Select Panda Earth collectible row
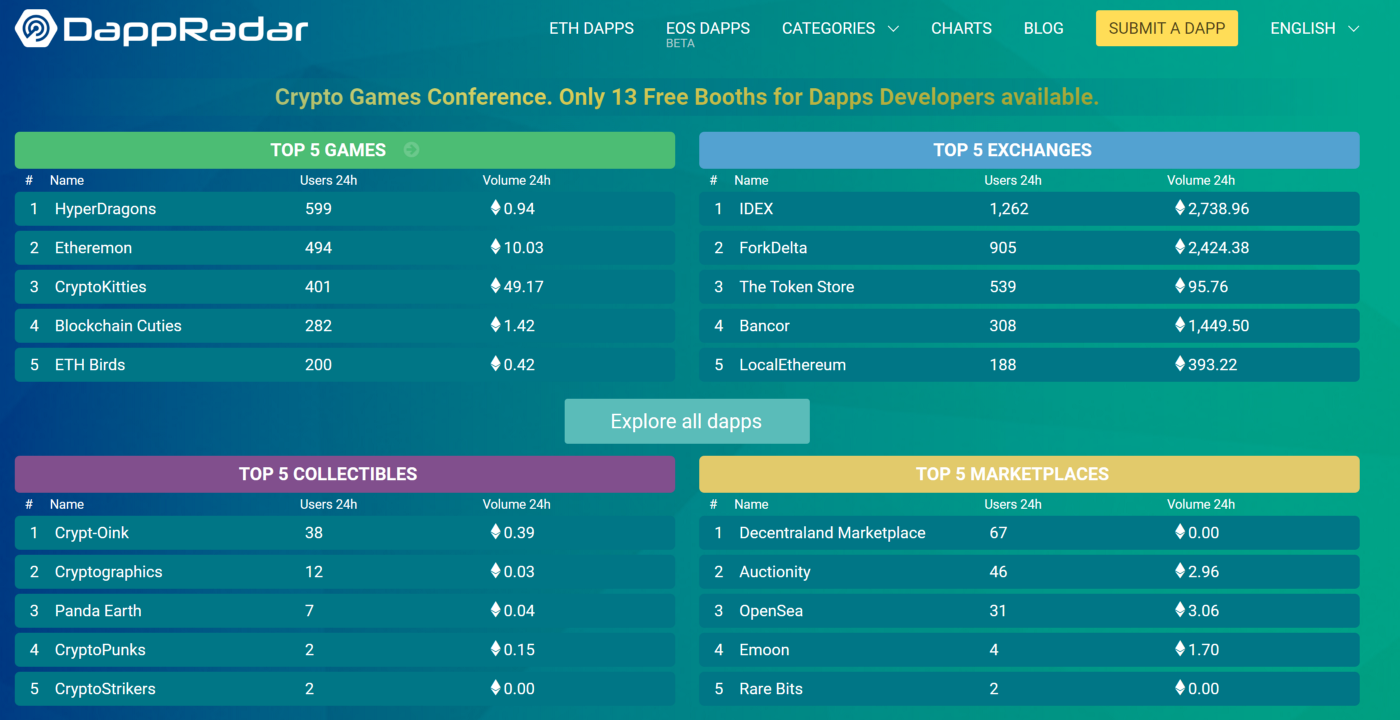Image resolution: width=1400 pixels, height=720 pixels. [345, 611]
